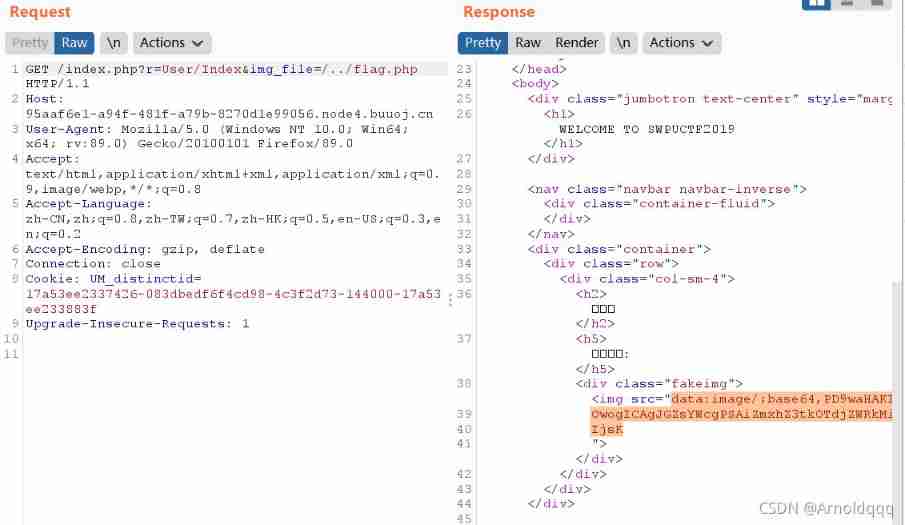Switch Response view to Raw tab

528,43
